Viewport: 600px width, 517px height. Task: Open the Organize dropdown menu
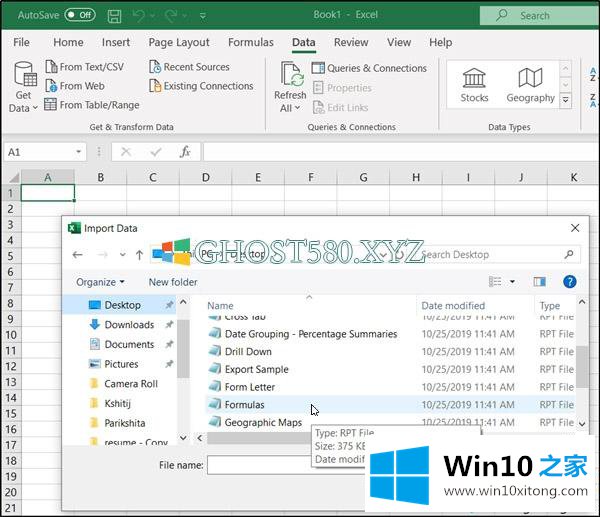point(100,282)
